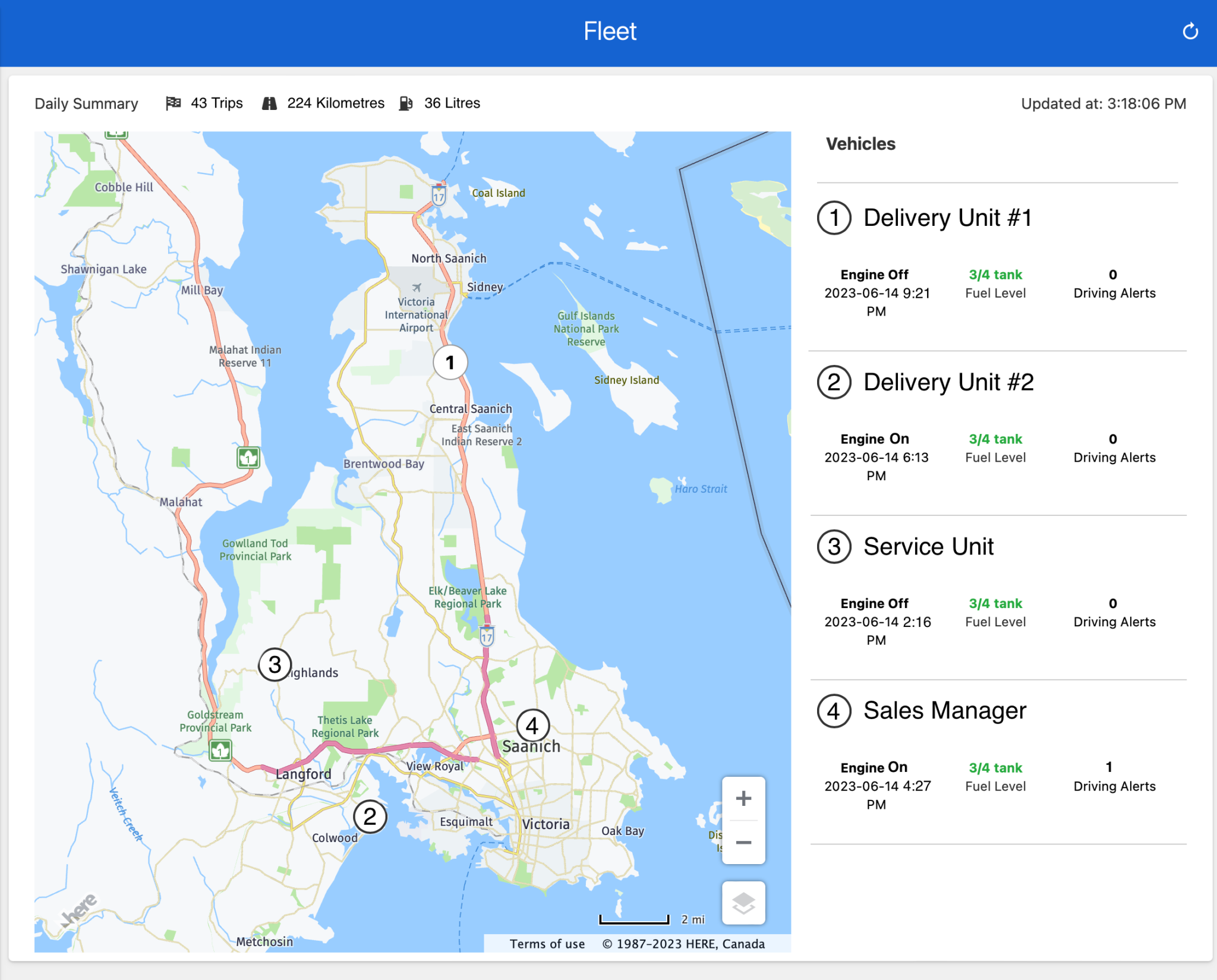Click the 36 Litres summary value

pos(452,103)
